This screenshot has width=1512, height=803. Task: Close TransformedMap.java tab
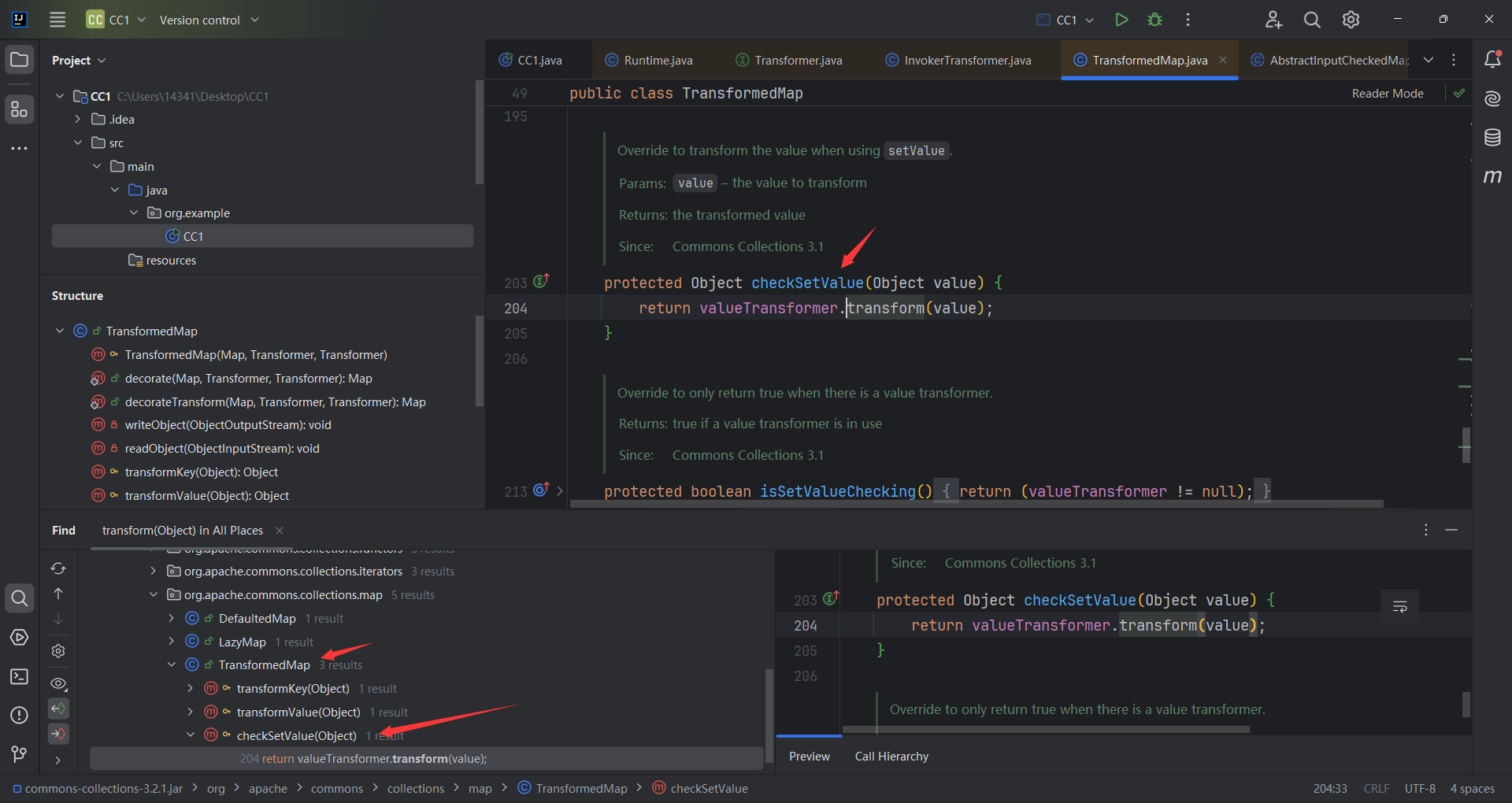coord(1223,60)
